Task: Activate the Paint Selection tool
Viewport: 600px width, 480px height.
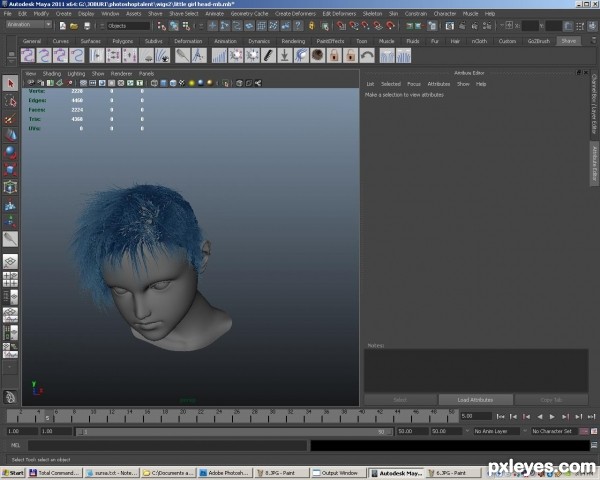Action: pos(10,119)
